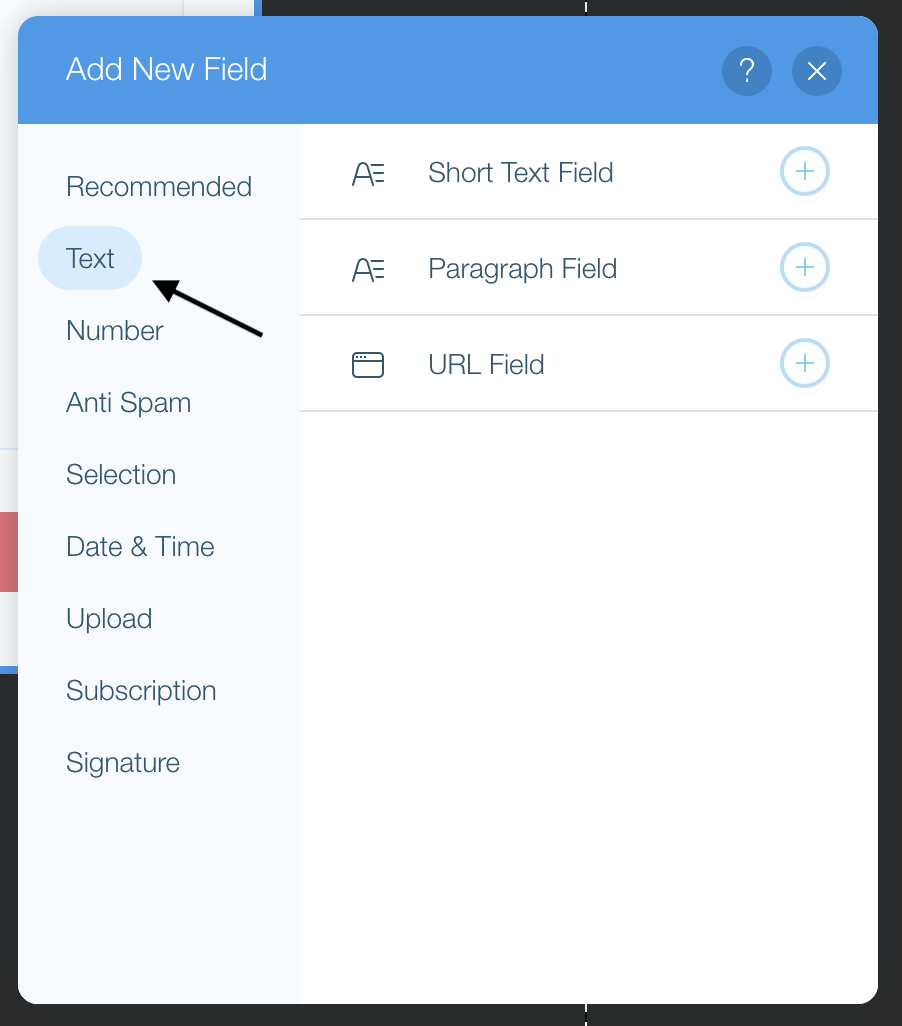Open the Upload category
Viewport: 902px width, 1026px height.
(109, 618)
